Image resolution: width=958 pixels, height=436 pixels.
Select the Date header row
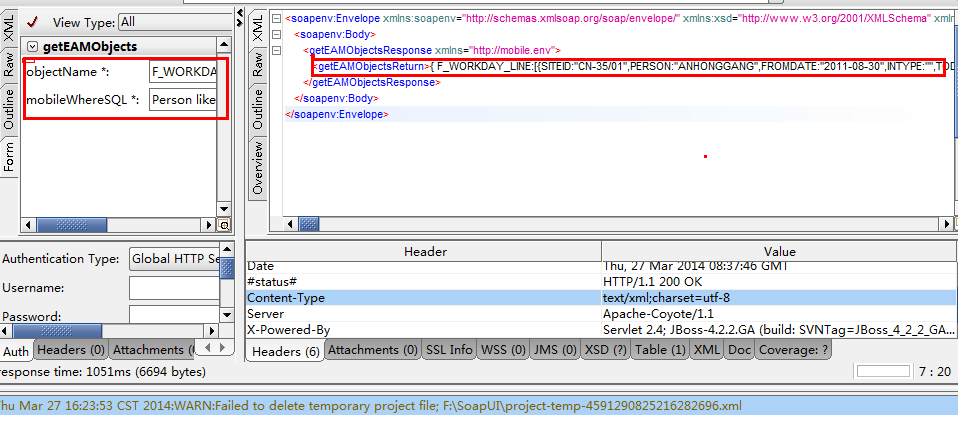601,267
